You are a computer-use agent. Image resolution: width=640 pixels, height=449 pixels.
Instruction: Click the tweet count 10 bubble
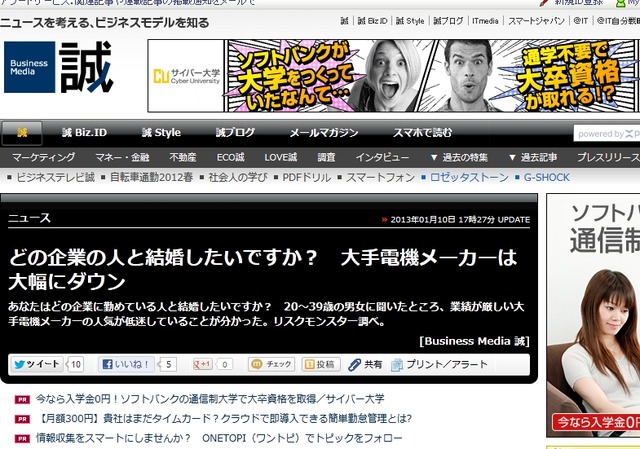[x=76, y=364]
